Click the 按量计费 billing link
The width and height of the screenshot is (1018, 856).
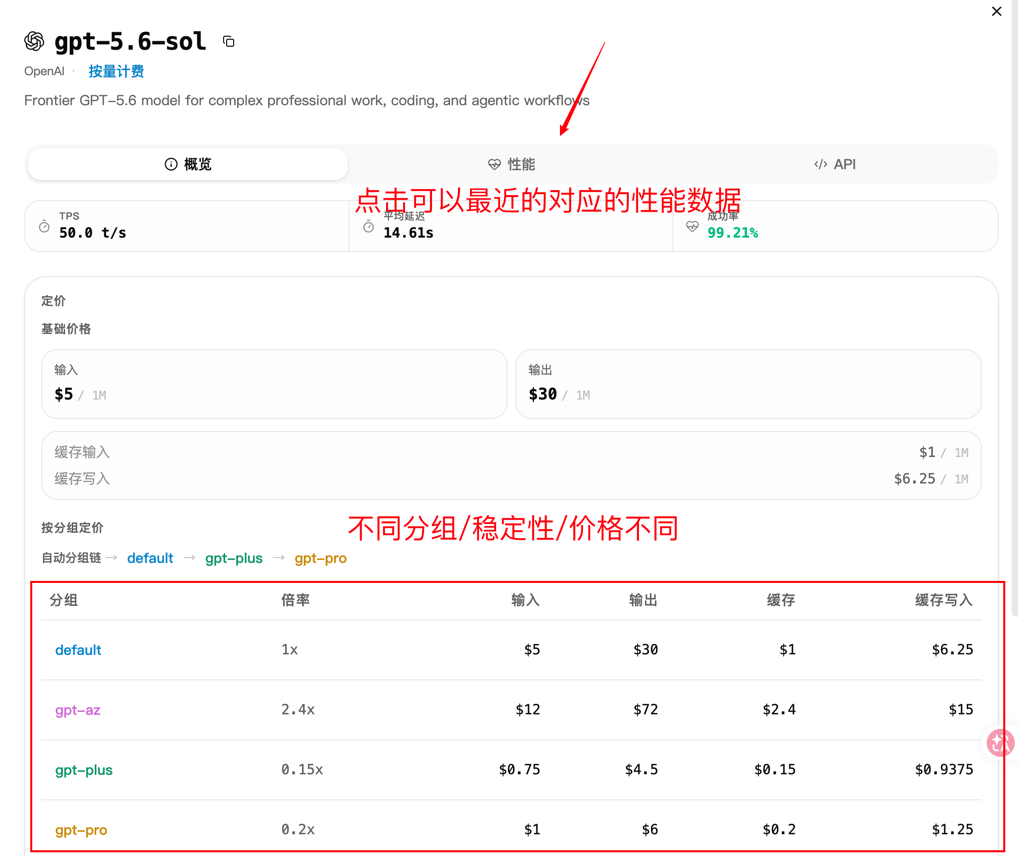116,71
